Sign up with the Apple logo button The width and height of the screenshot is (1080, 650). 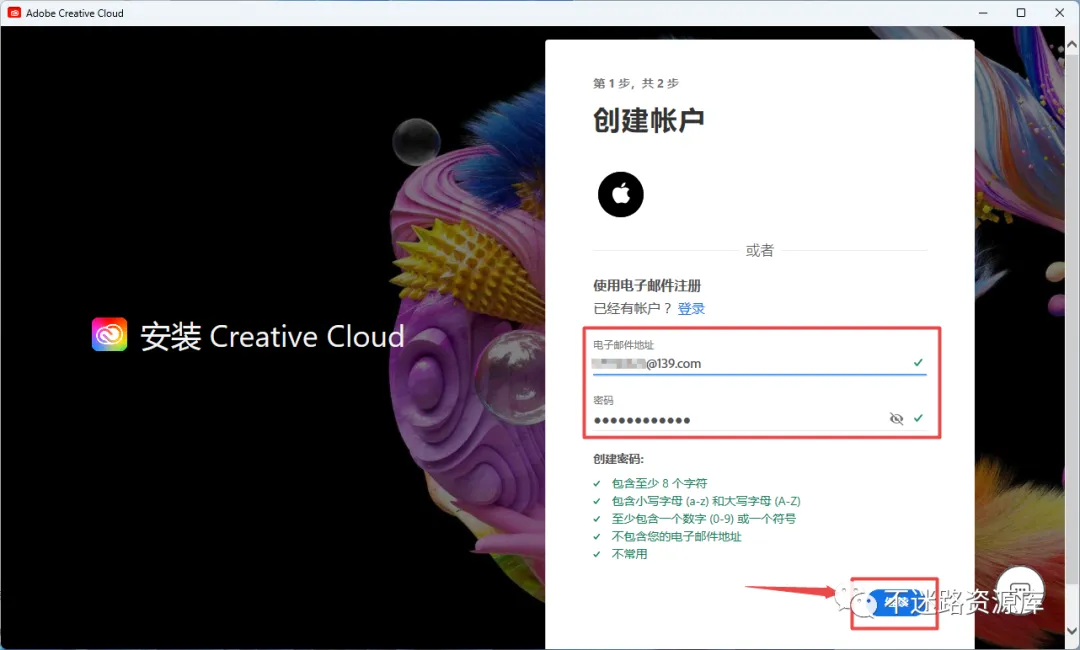[621, 194]
